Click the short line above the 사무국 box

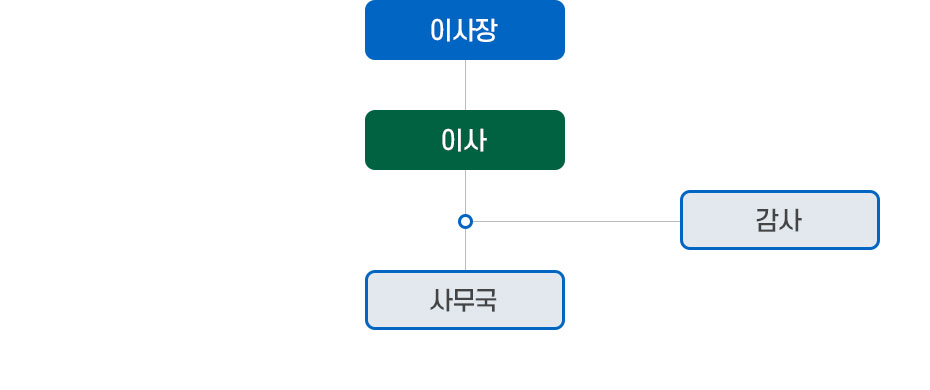tap(466, 250)
